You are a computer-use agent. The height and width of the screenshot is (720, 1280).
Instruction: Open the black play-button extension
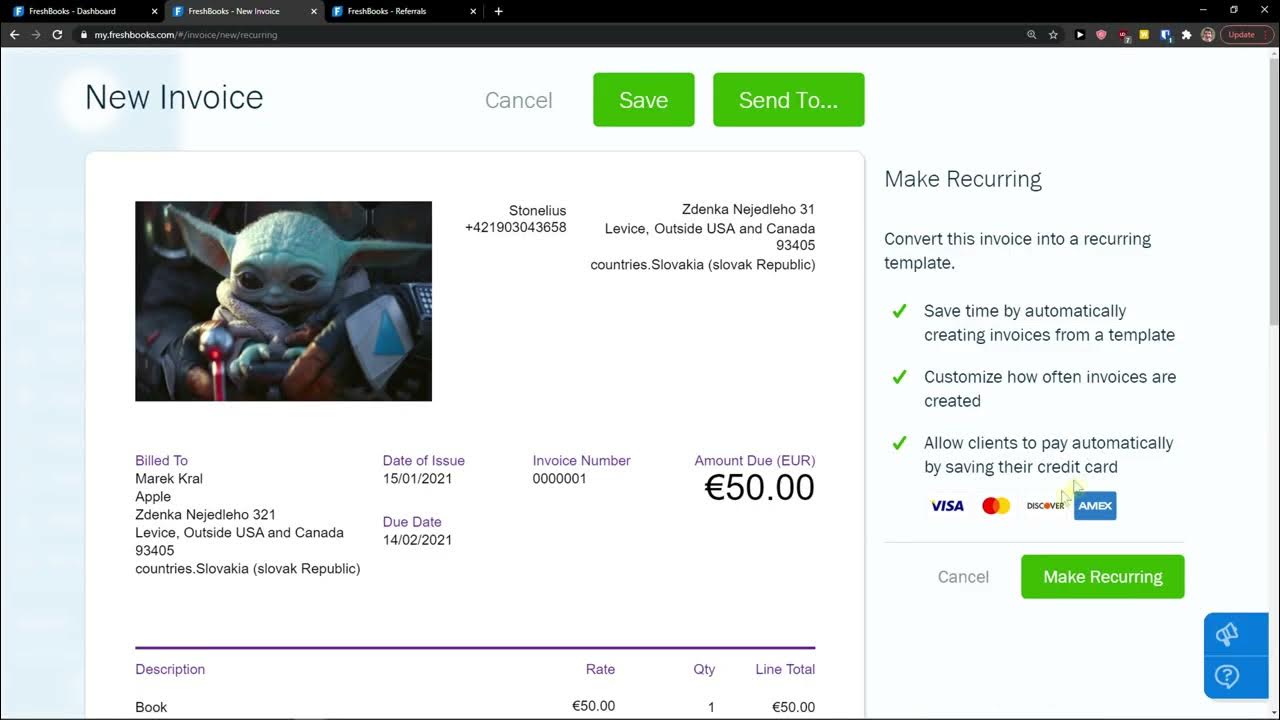[x=1080, y=34]
